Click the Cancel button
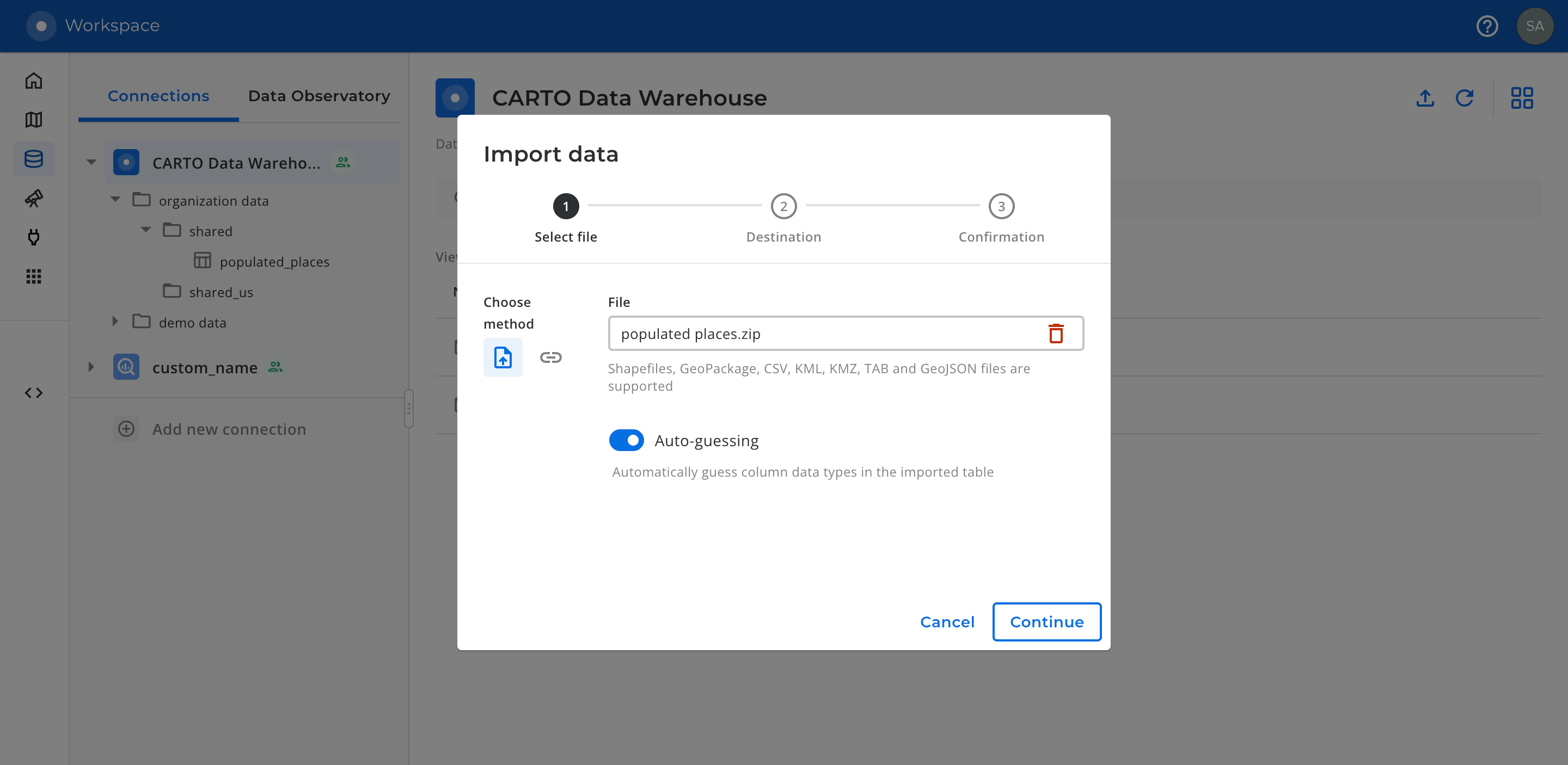The width and height of the screenshot is (1568, 765). click(947, 621)
